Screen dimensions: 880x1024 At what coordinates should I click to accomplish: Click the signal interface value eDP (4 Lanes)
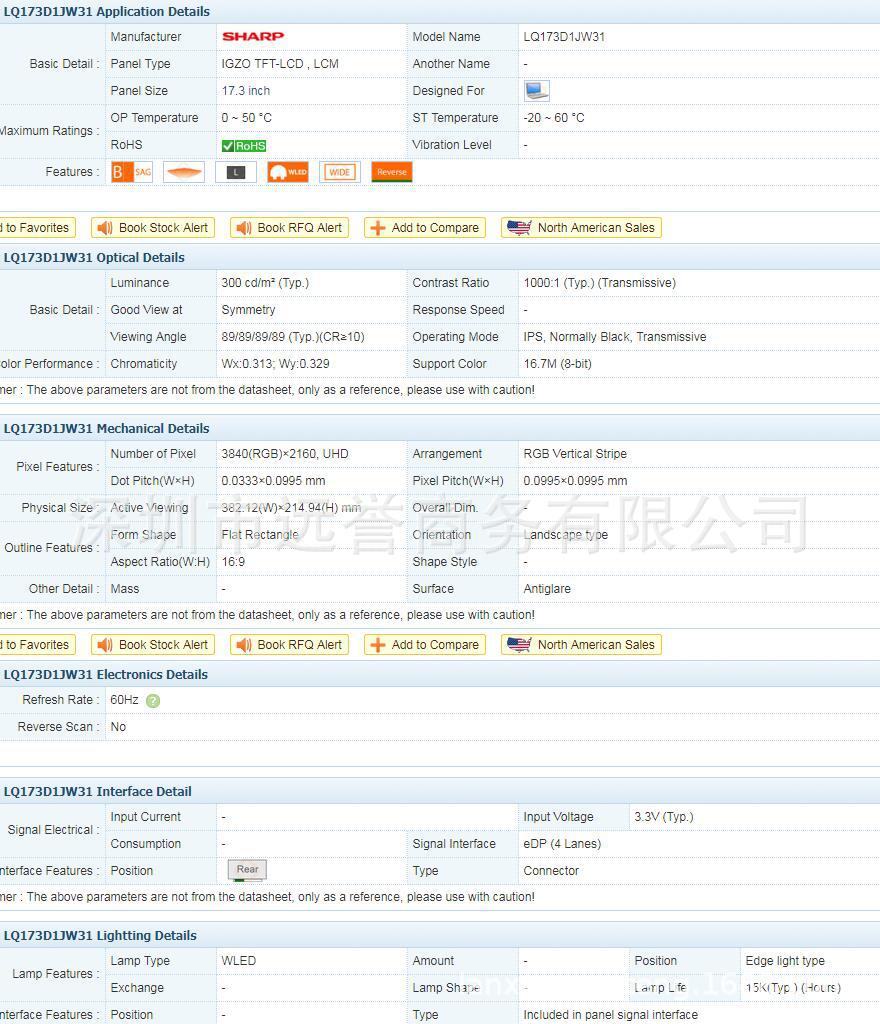(x=562, y=844)
